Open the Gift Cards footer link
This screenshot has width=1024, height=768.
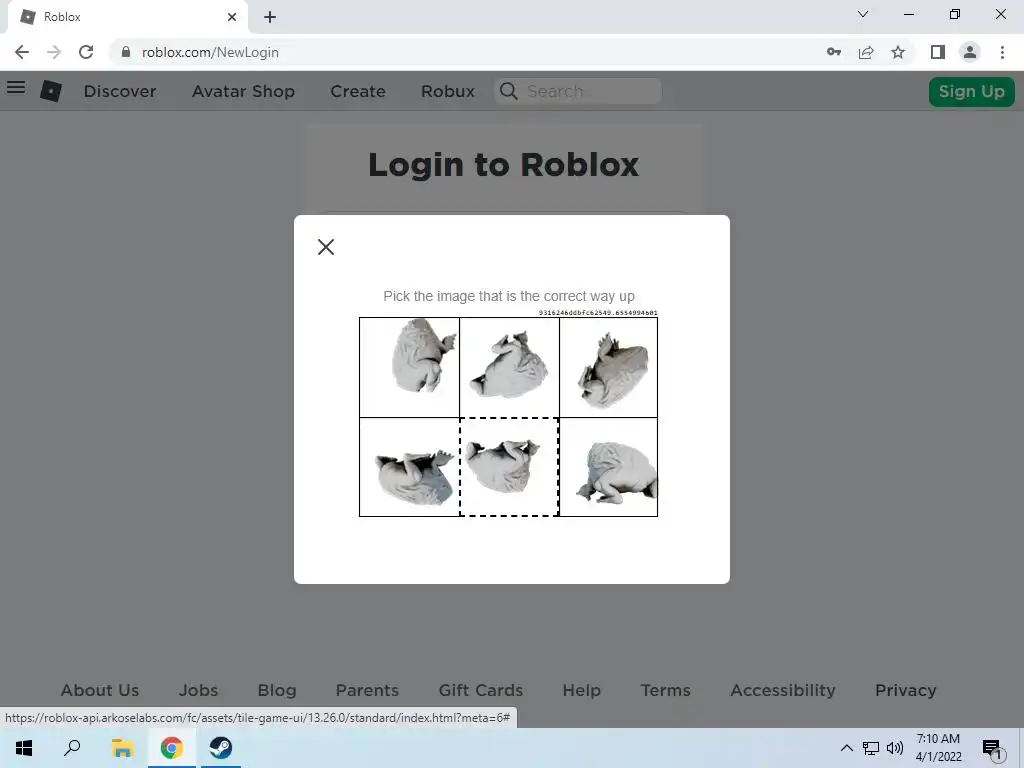481,690
